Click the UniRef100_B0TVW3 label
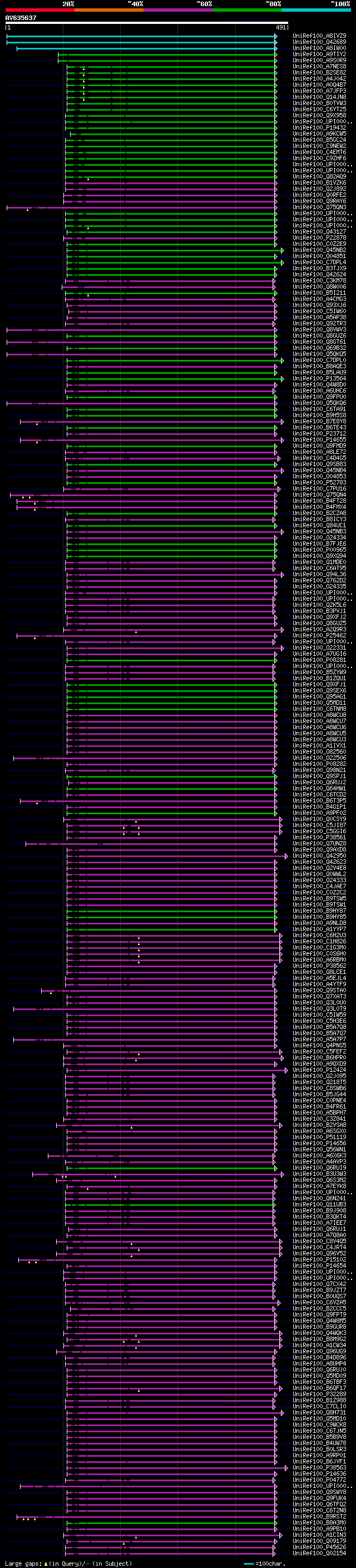 [319, 103]
